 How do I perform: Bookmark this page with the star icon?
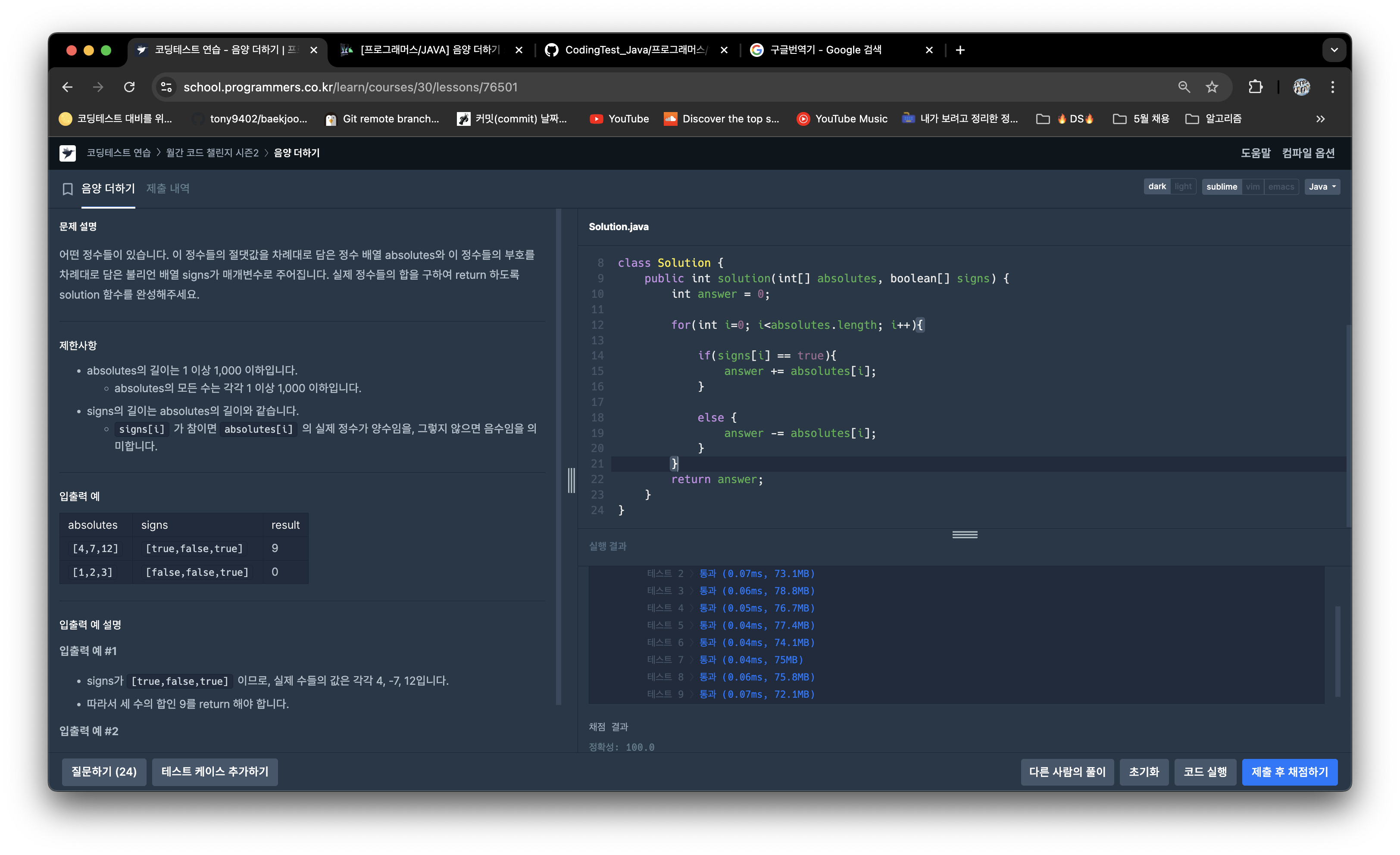tap(1212, 87)
